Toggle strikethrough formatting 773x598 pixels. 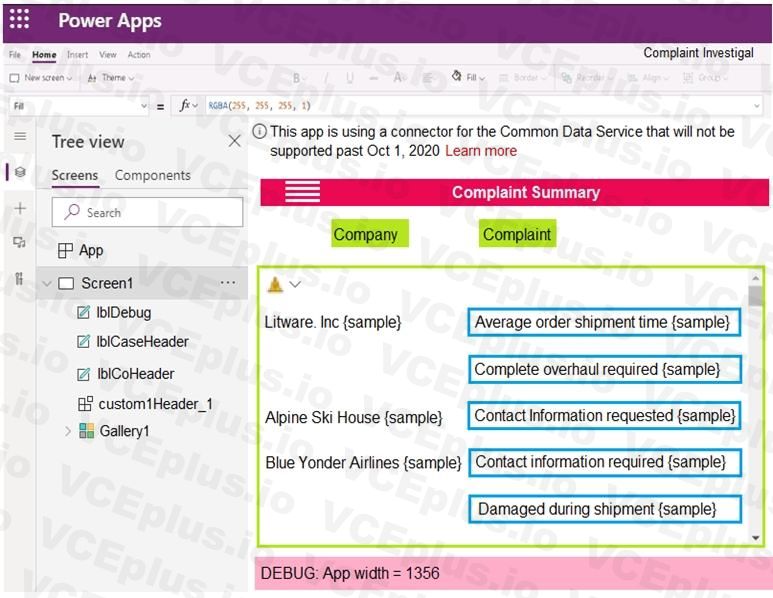374,78
